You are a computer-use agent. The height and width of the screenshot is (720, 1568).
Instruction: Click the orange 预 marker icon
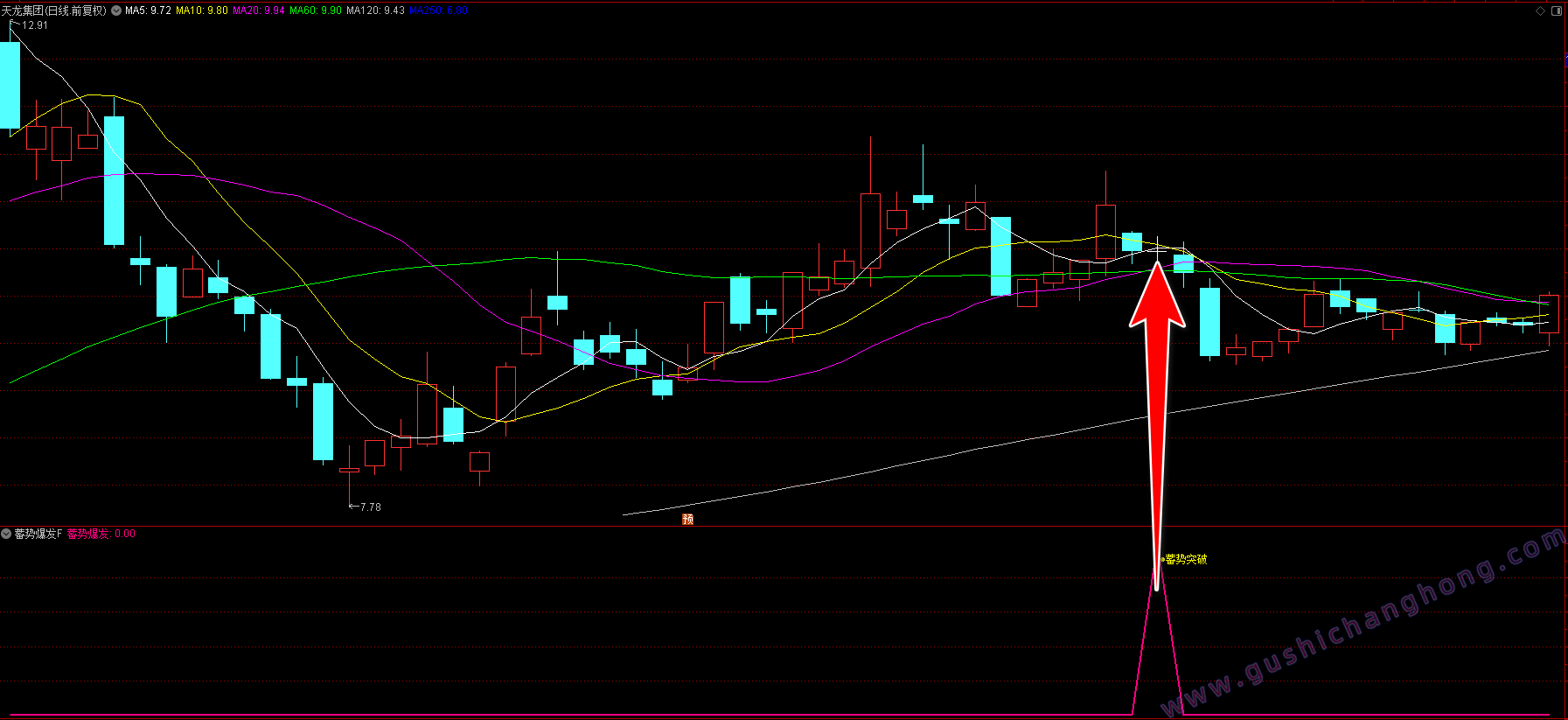point(687,520)
